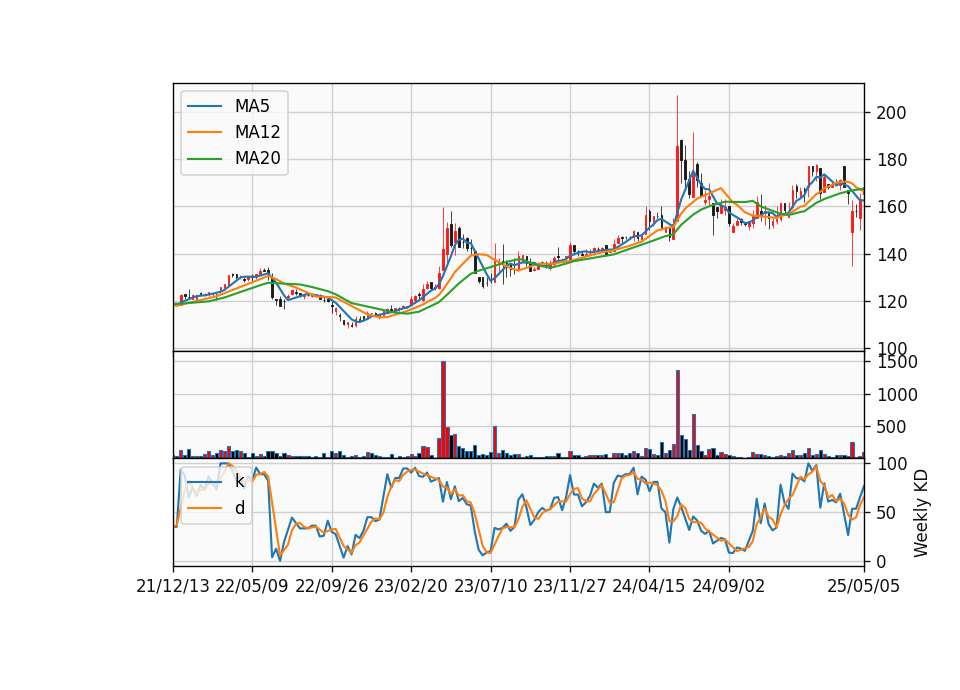
Task: Click the MA12 legend label
Action: click(x=257, y=132)
